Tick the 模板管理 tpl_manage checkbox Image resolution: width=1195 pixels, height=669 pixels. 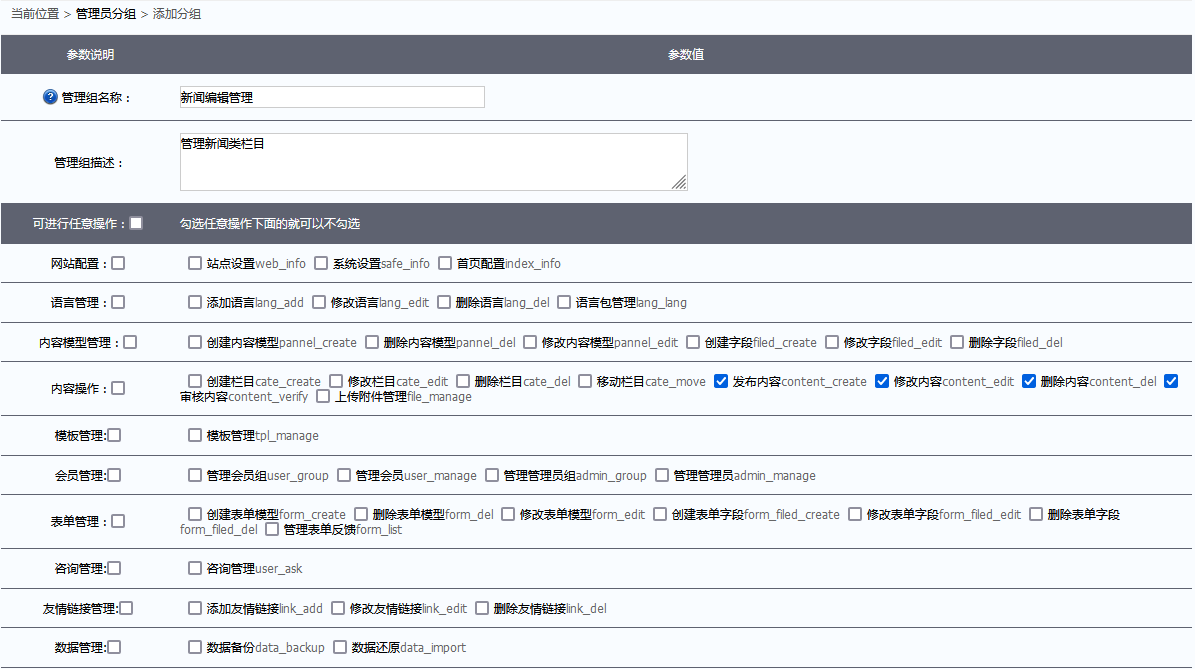[x=195, y=435]
